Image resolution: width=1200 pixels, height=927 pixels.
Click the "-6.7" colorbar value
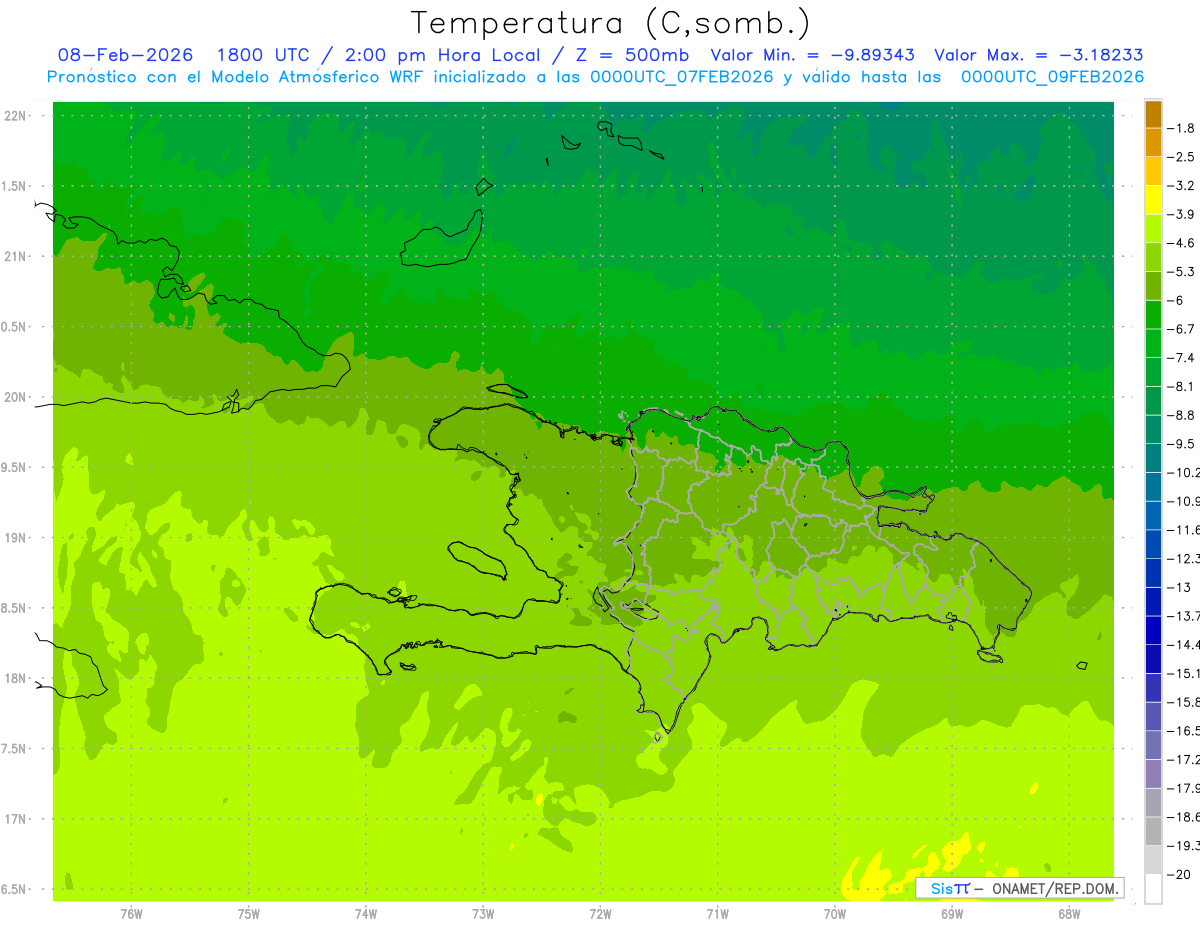(1181, 329)
